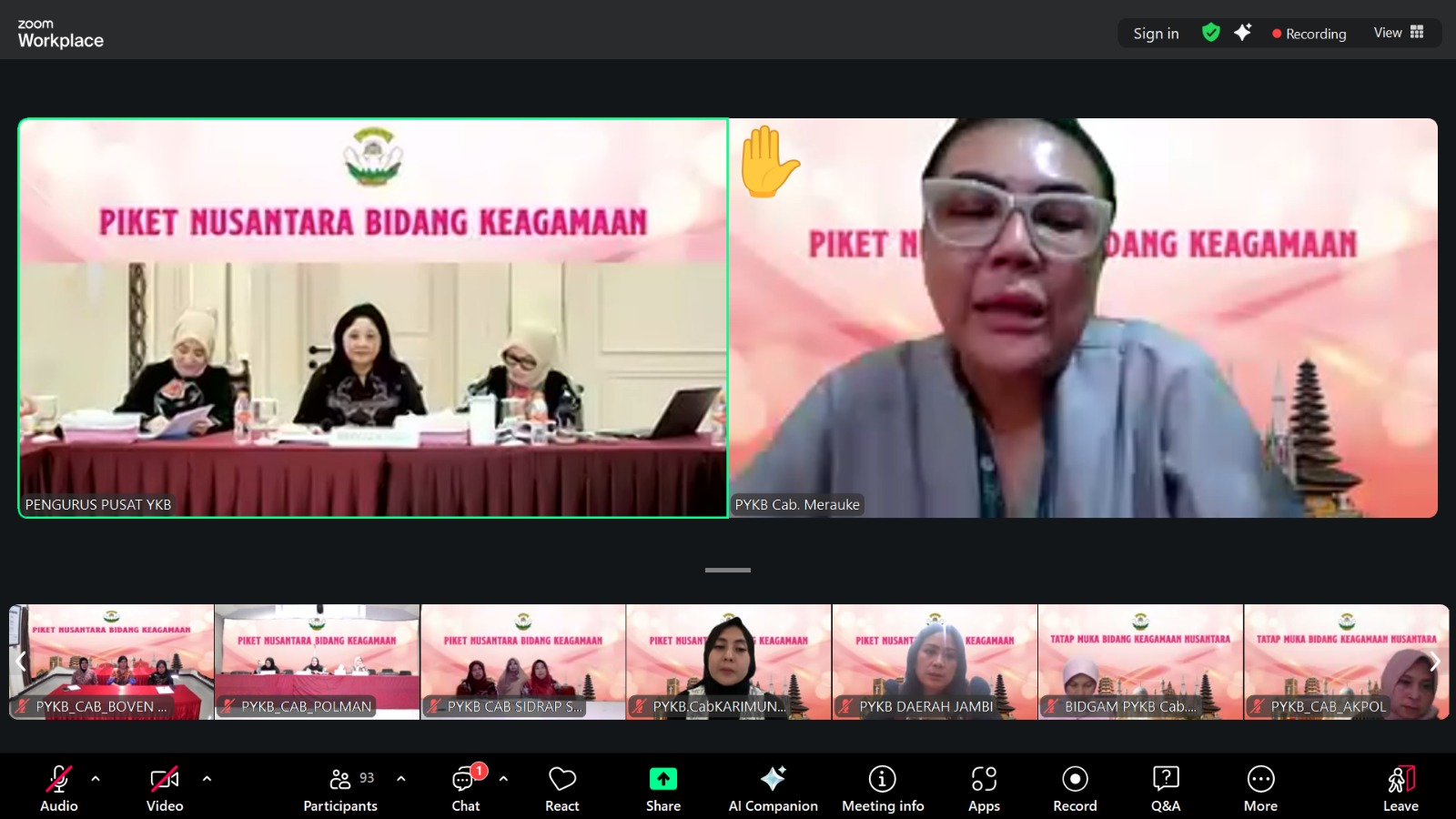Click the green security shield icon
The height and width of the screenshot is (819, 1456).
point(1210,33)
